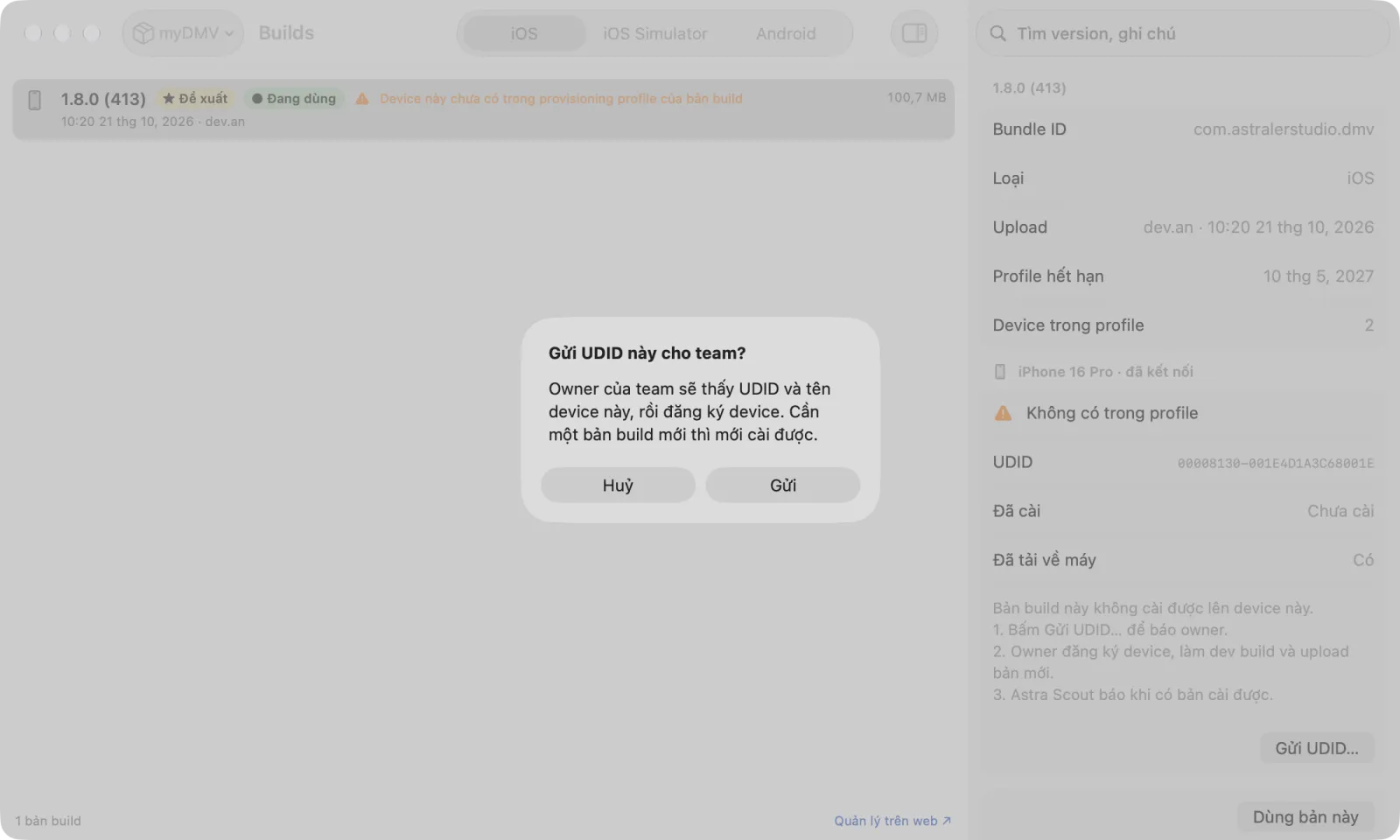Click warning icon beside Không có trong profile
The image size is (1400, 840).
[1003, 413]
